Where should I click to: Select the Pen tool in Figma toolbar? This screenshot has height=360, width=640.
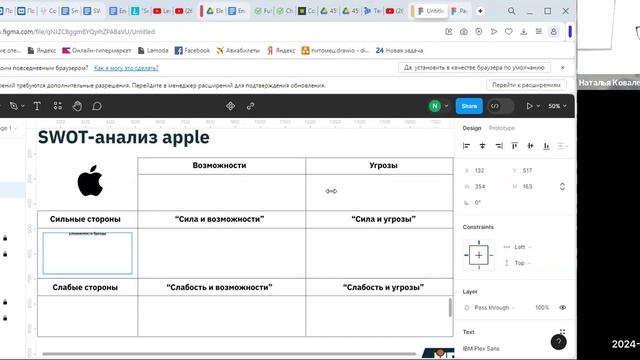pyautogui.click(x=13, y=106)
